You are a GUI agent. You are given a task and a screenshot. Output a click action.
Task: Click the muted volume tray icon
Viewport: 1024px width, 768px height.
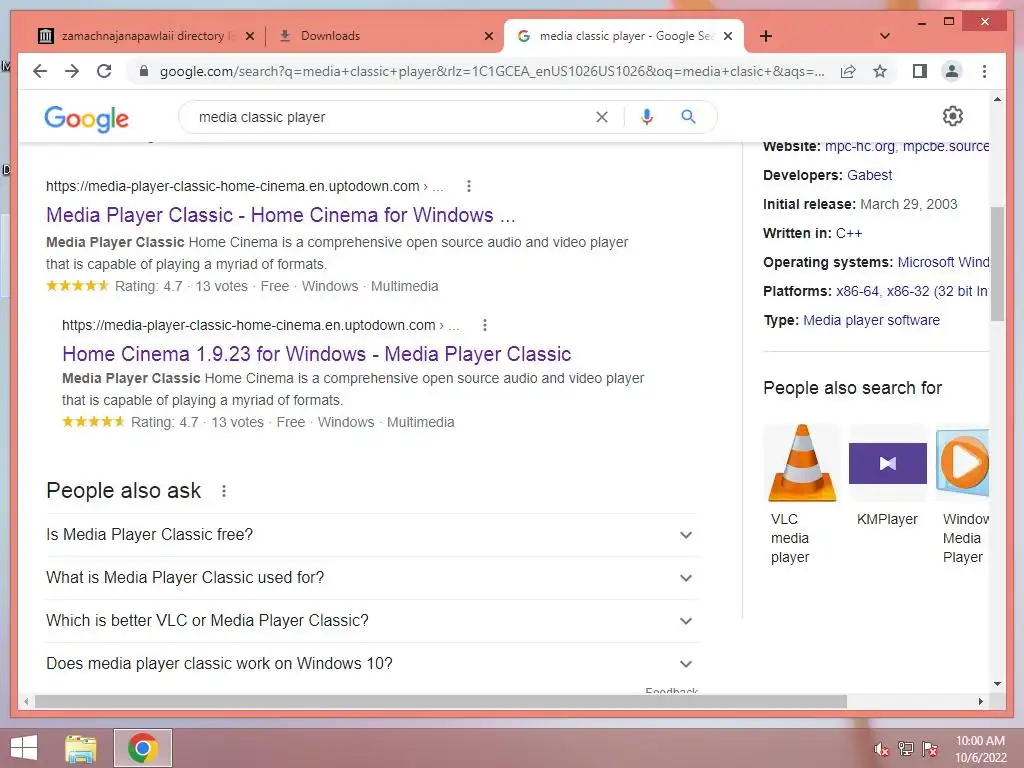click(881, 749)
